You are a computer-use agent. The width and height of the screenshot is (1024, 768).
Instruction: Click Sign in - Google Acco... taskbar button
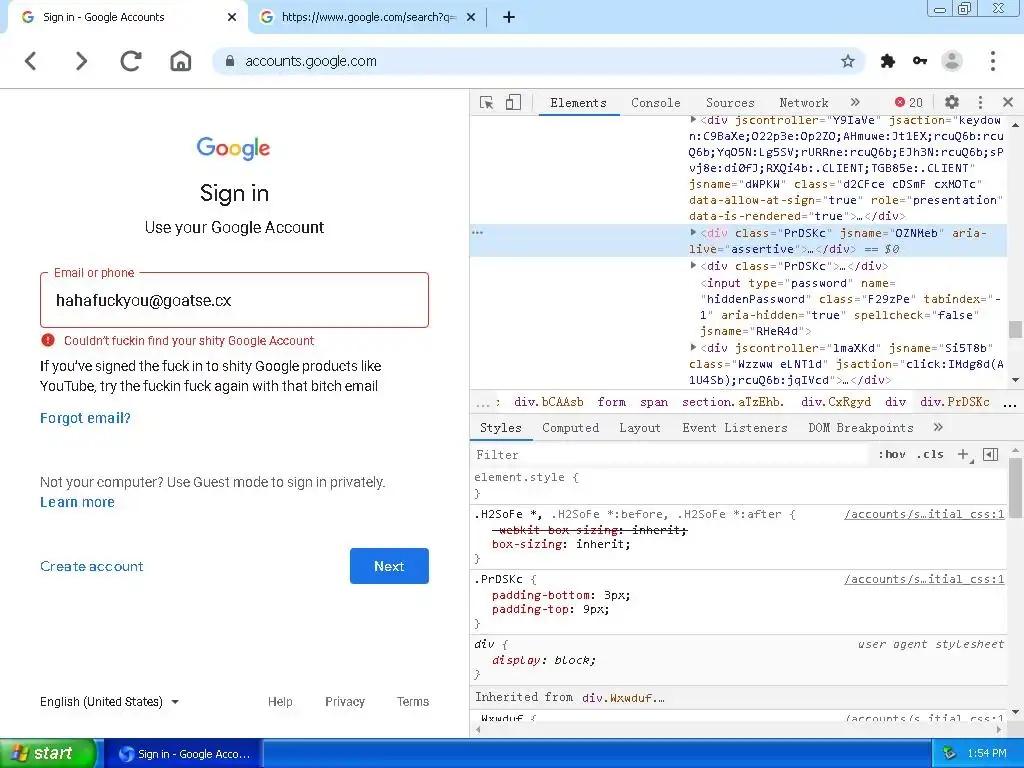point(184,754)
